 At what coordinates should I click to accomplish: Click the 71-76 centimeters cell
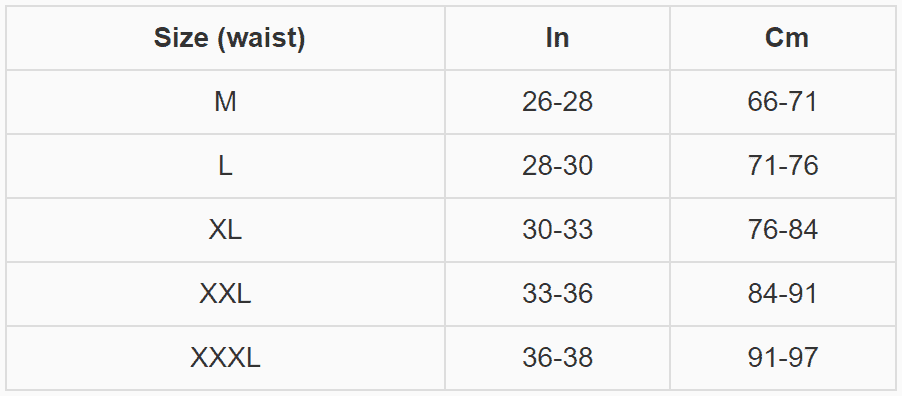pos(782,166)
